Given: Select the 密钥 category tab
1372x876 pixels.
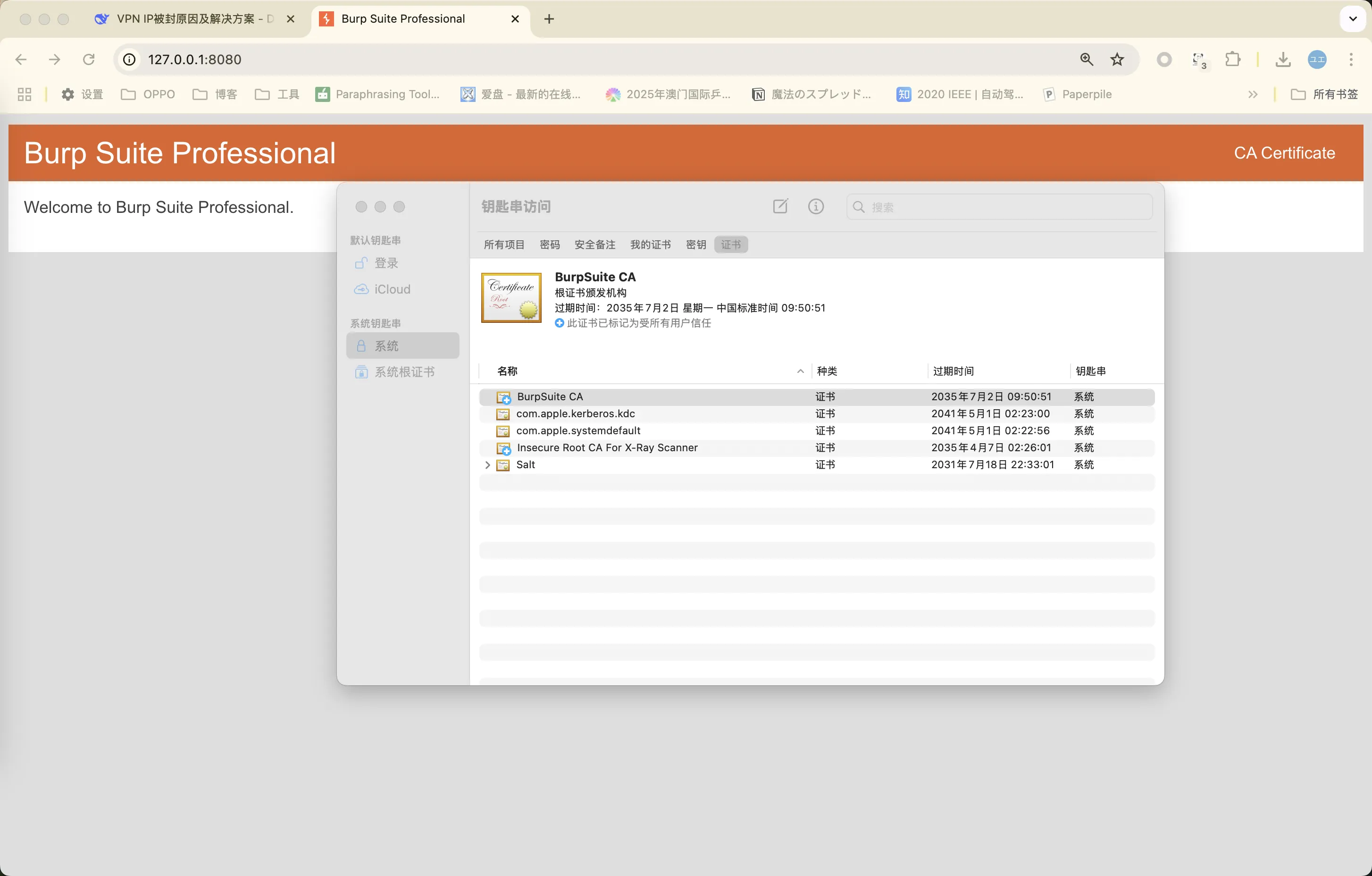Looking at the screenshot, I should pos(696,244).
